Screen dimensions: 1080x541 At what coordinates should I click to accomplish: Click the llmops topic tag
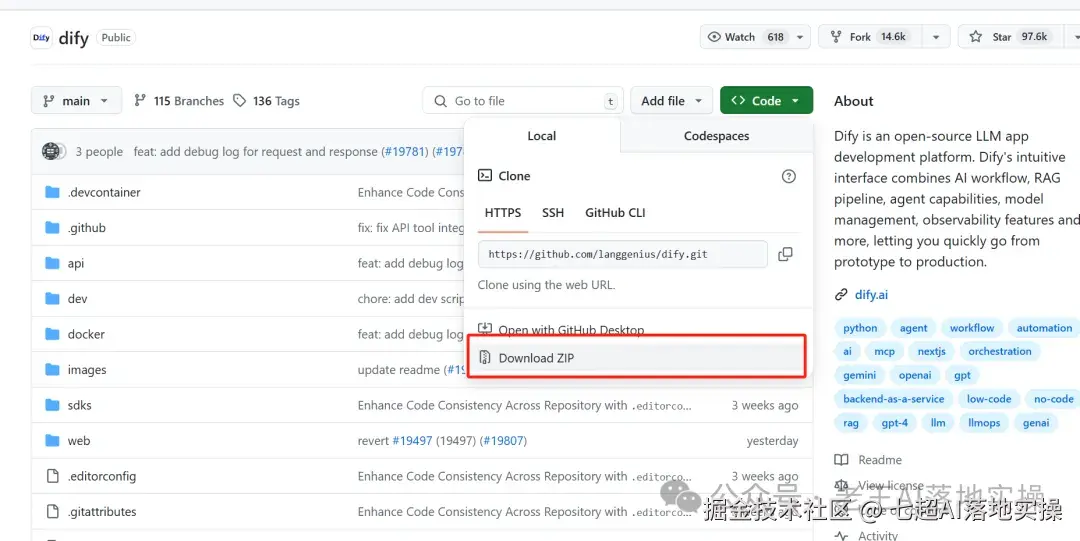pos(984,422)
